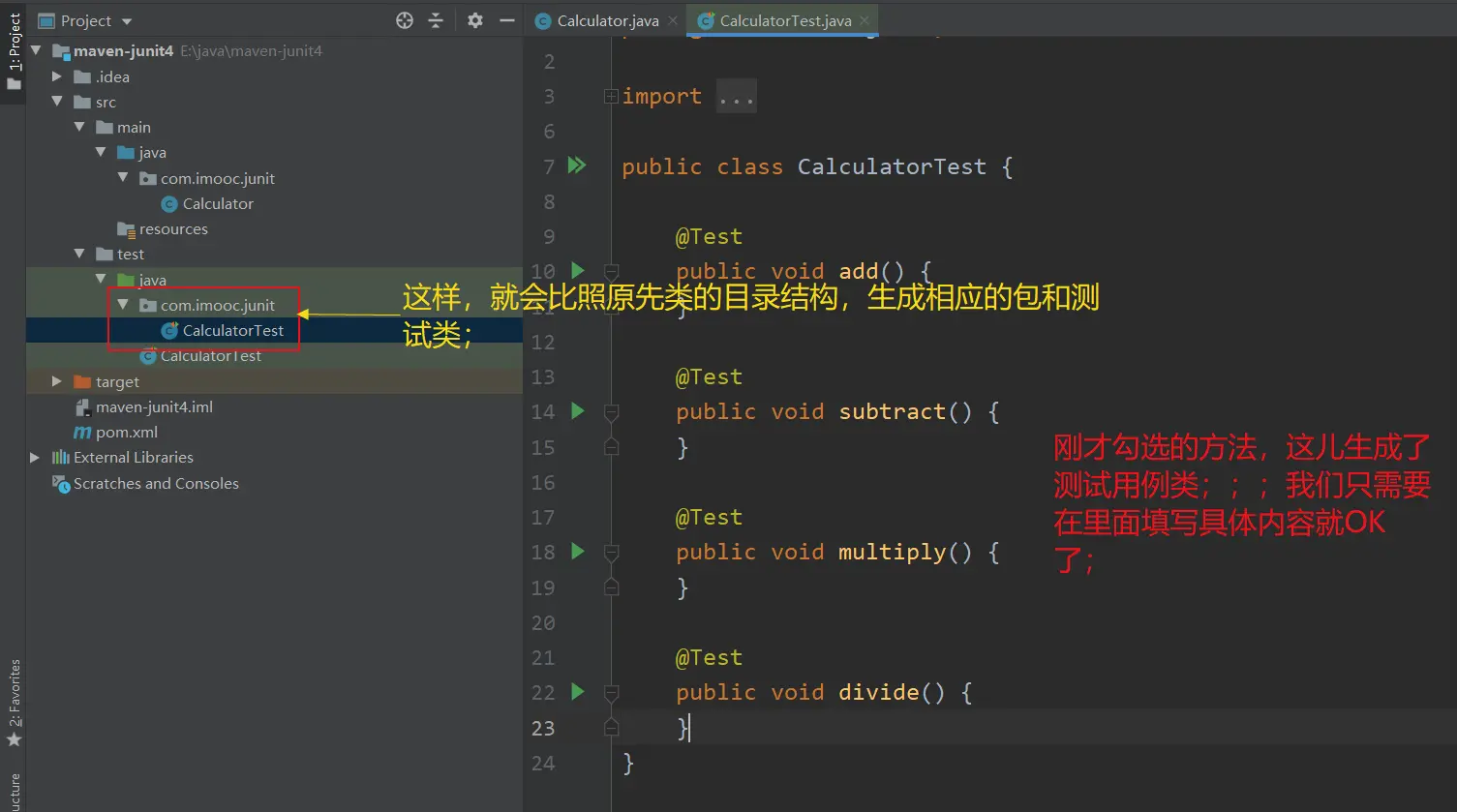The width and height of the screenshot is (1457, 812).
Task: Expand the target folder arrow
Action: (x=57, y=381)
